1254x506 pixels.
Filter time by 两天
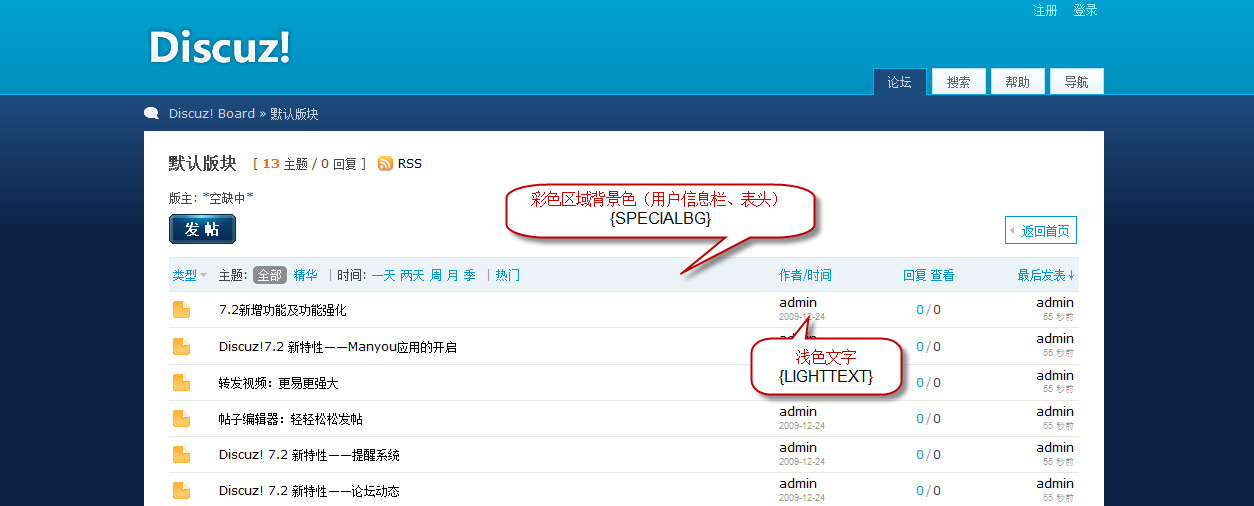(x=413, y=275)
